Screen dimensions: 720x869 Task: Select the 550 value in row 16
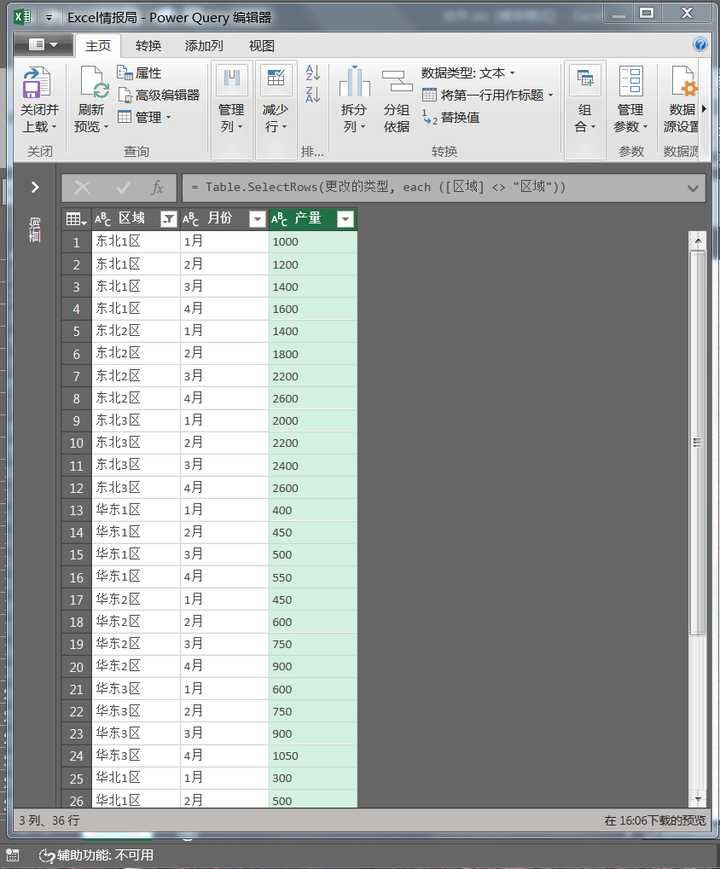pyautogui.click(x=313, y=577)
